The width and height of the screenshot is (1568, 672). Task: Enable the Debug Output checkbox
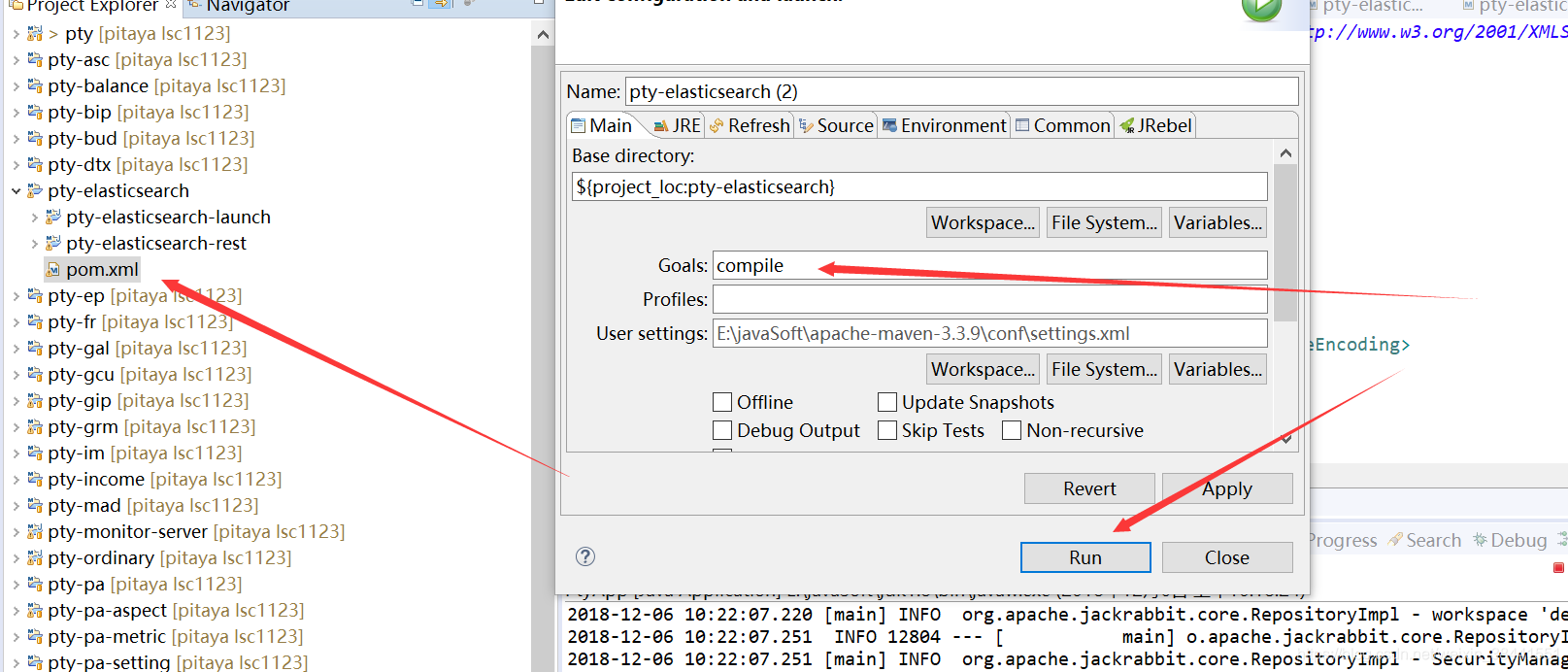coord(722,430)
